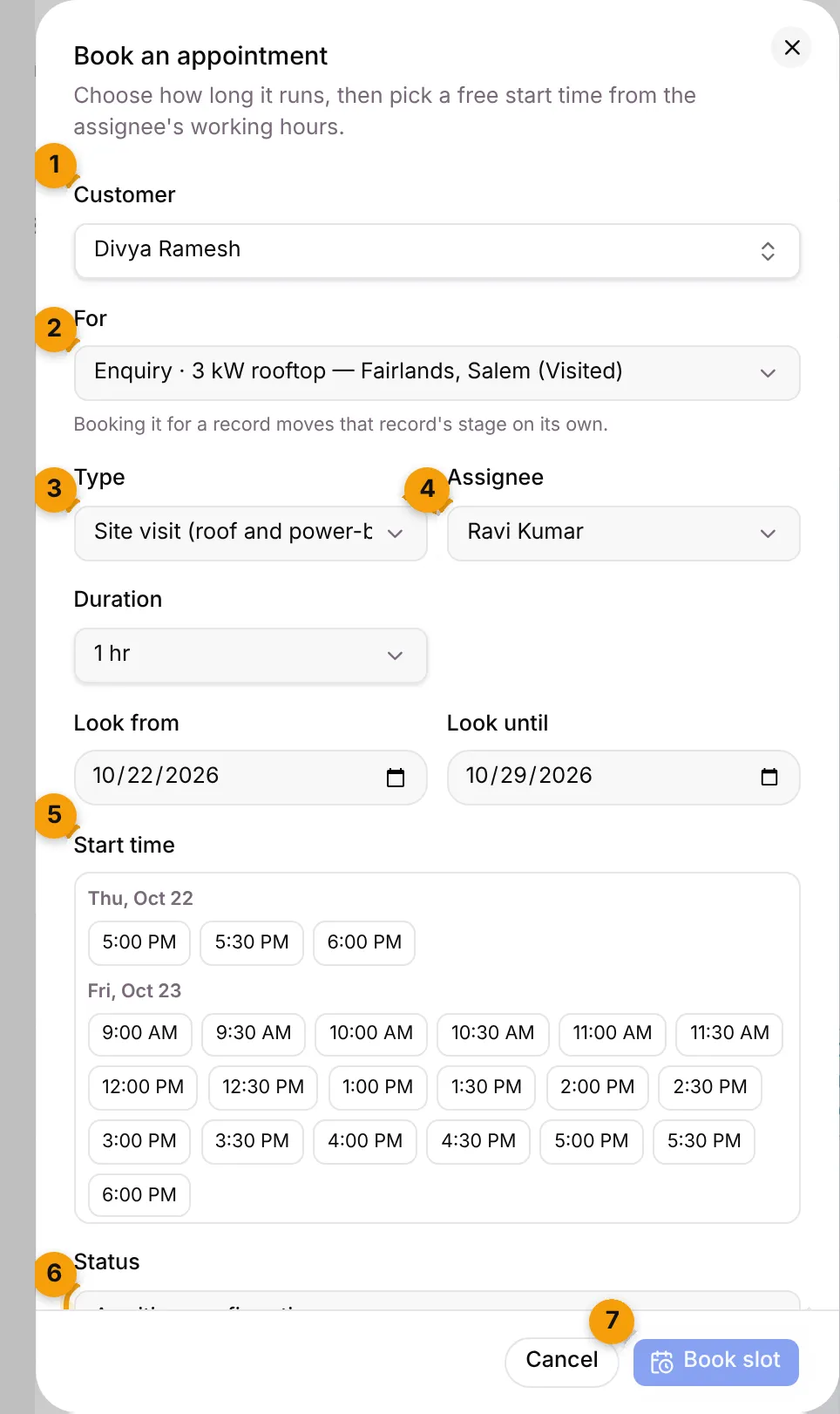The image size is (840, 1414).
Task: Open the Assignee dropdown showing Ravi Kumar
Action: (x=623, y=534)
